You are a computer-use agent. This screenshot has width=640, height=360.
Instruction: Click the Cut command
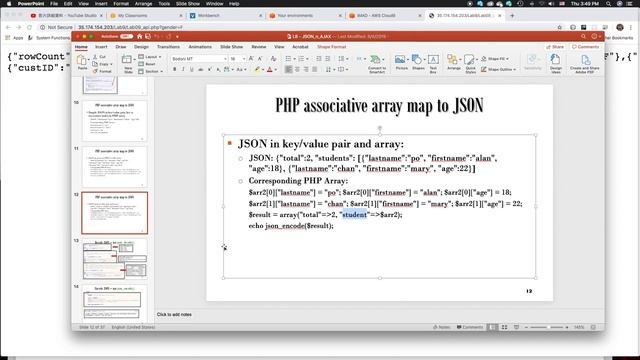coord(100,57)
